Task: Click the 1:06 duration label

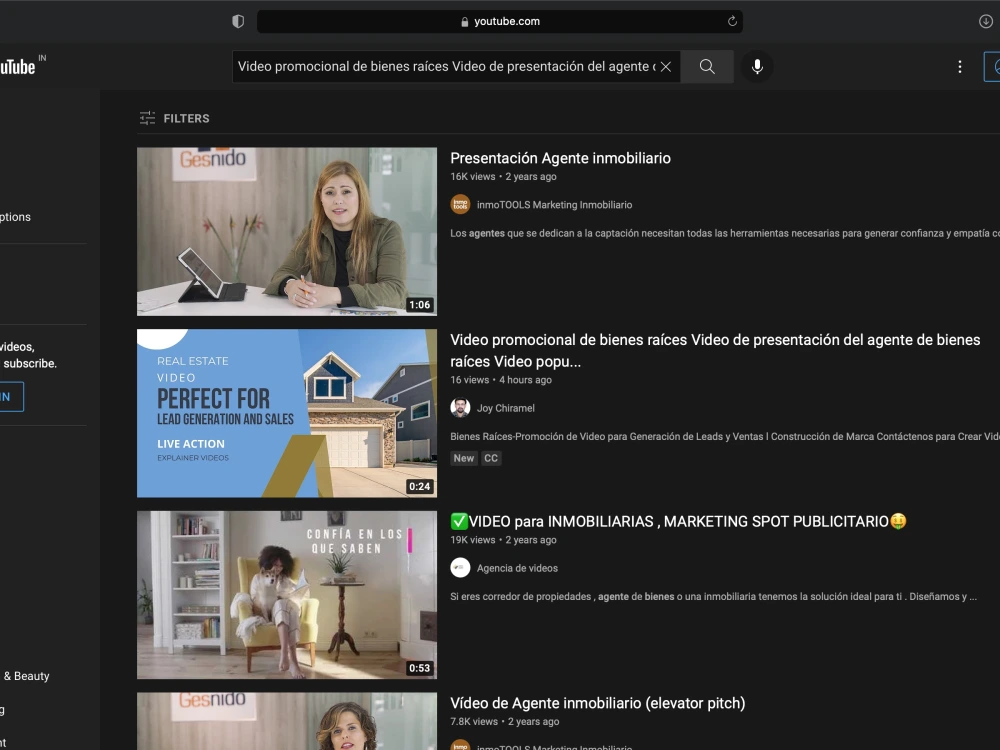Action: click(420, 305)
